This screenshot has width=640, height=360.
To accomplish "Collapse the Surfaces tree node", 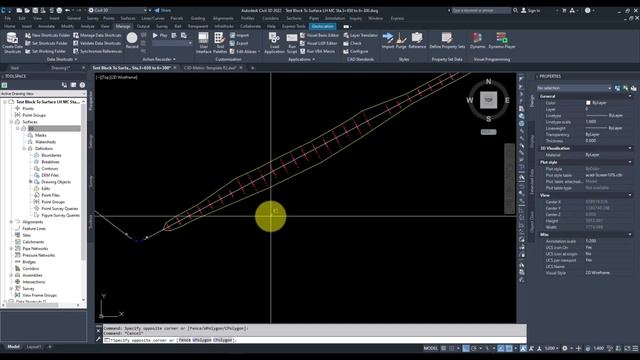I will click(x=11, y=122).
